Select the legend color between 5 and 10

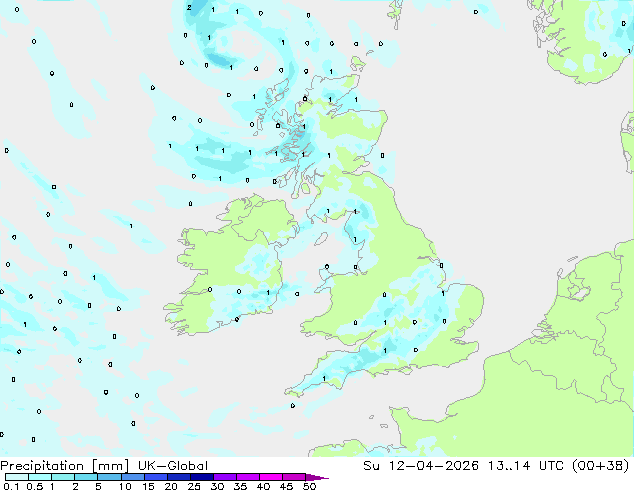click(109, 477)
